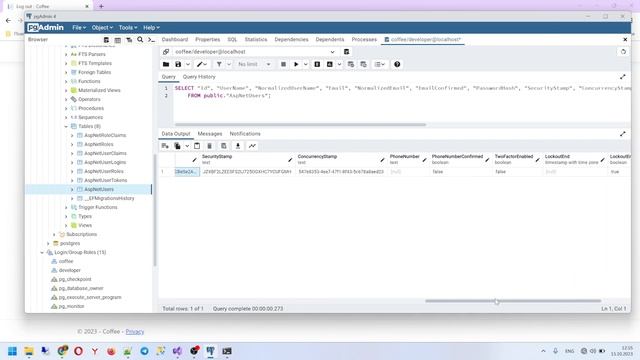Click the Commit transaction icon
This screenshot has width=640, height=360.
click(x=351, y=64)
